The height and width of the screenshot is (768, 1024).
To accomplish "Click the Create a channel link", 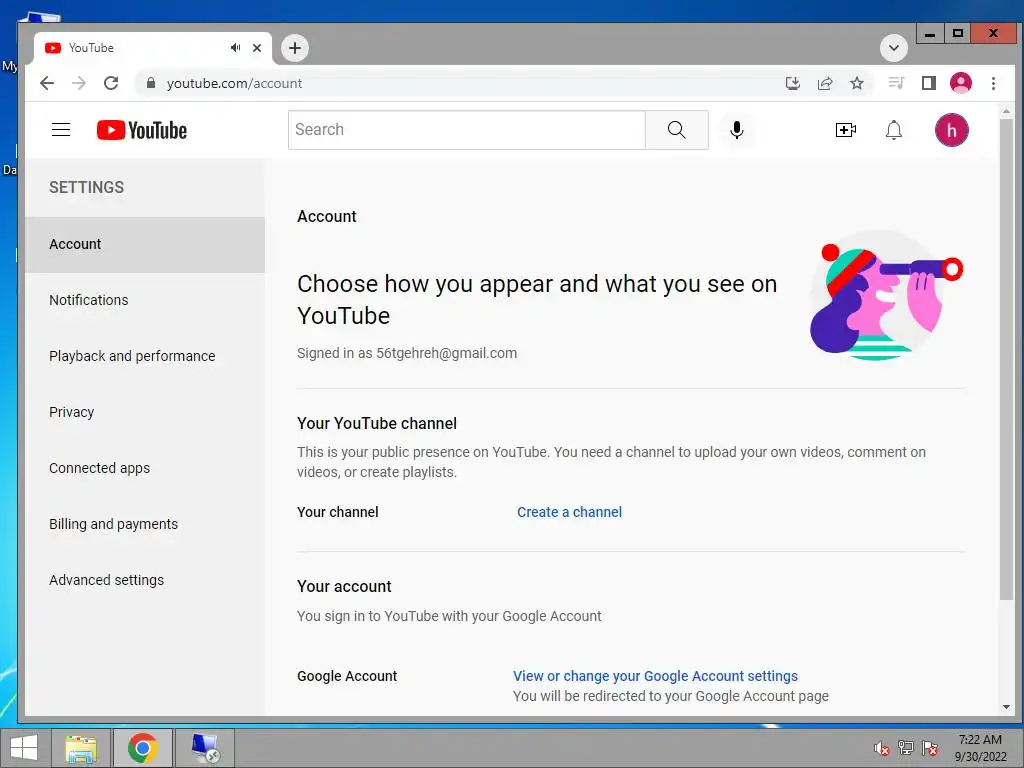I will point(569,512).
